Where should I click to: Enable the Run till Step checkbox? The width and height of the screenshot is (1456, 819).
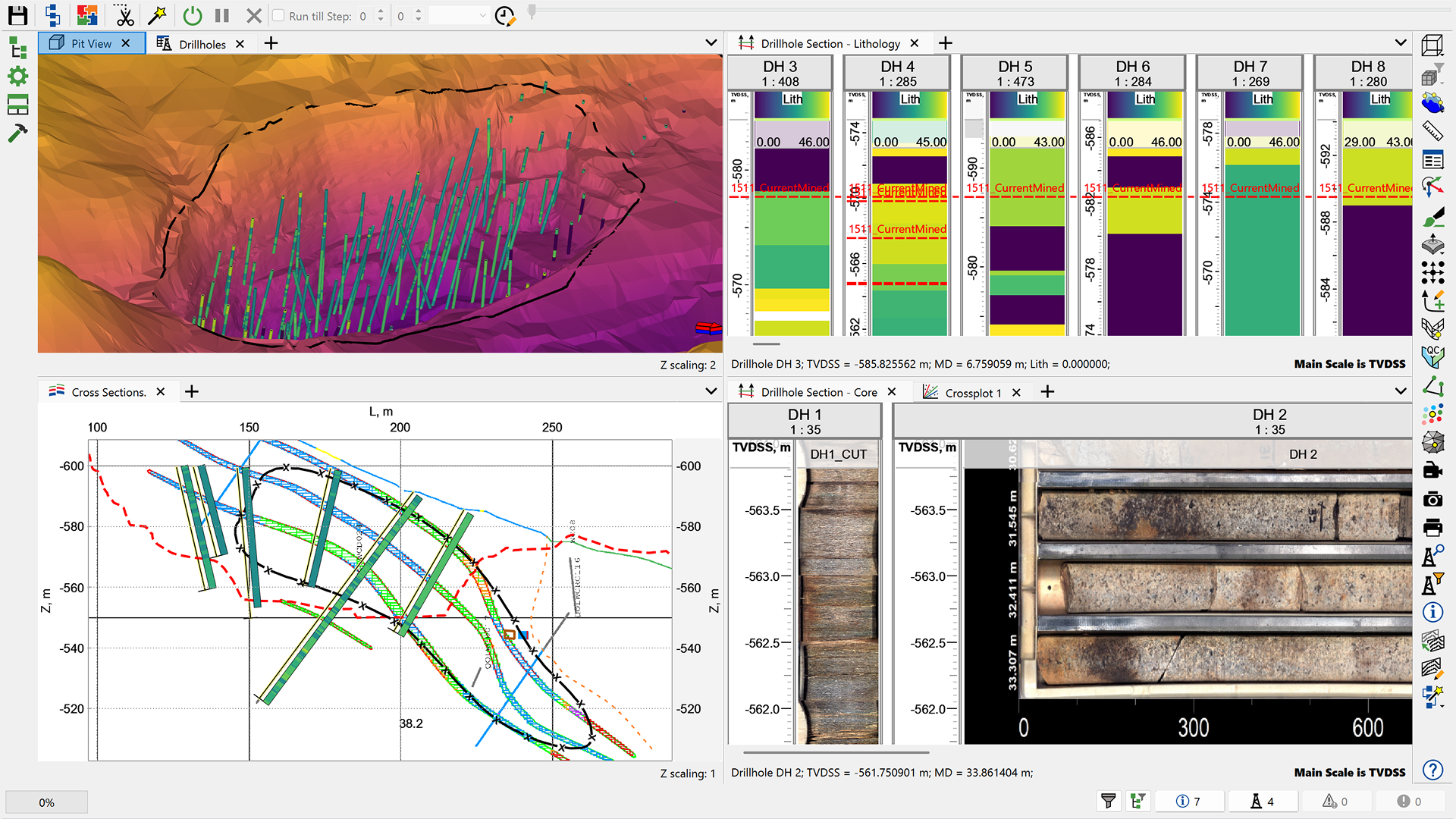(278, 16)
